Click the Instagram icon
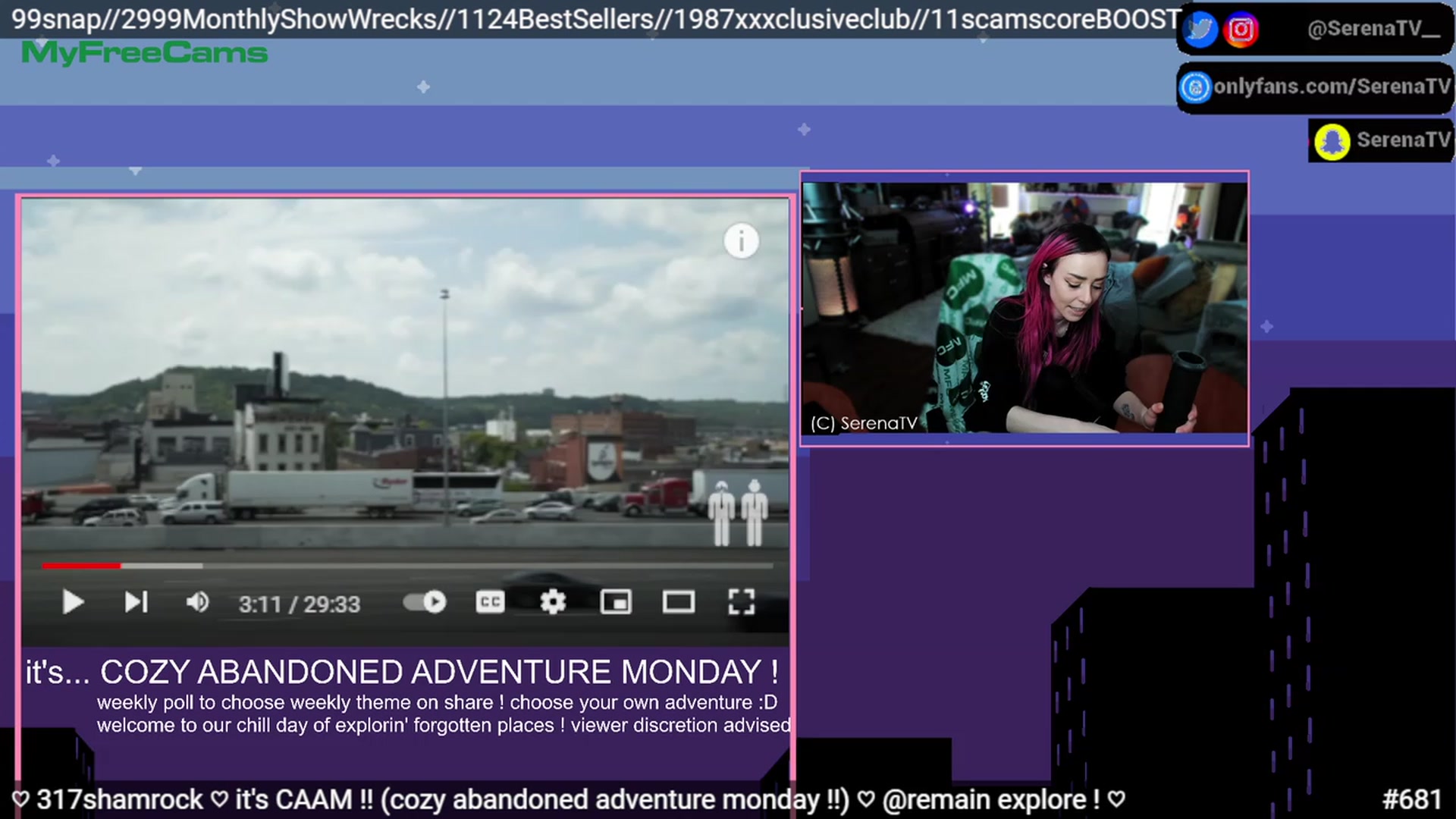 1241,30
